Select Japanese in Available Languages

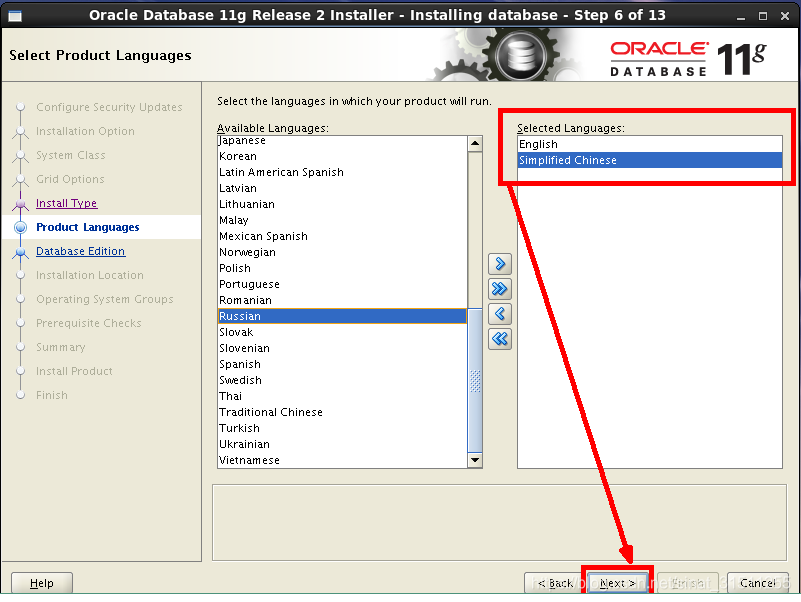coord(342,141)
